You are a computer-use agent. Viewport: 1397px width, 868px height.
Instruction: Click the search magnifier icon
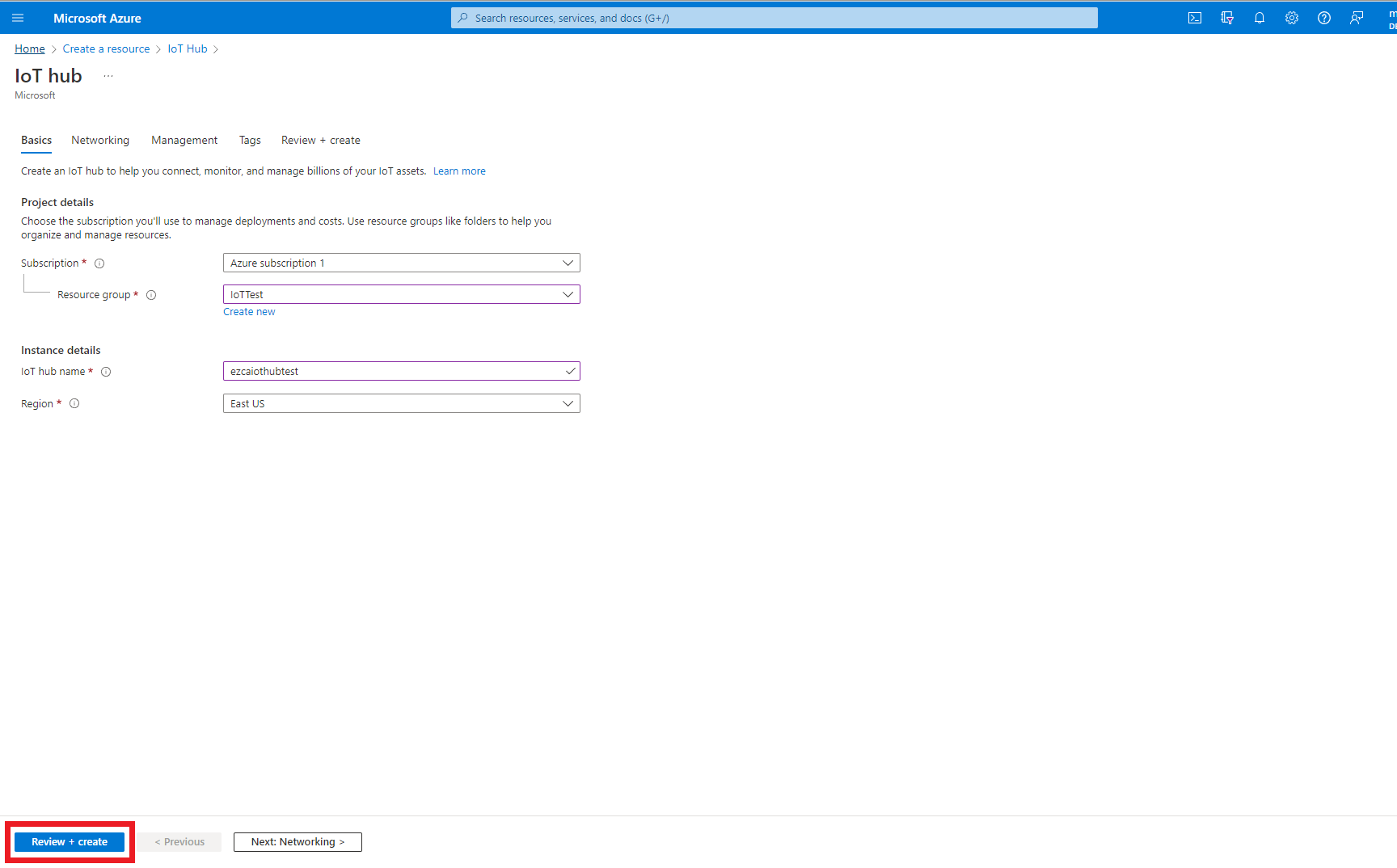[x=463, y=18]
